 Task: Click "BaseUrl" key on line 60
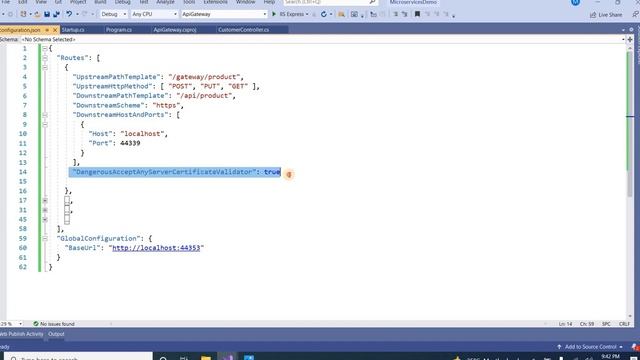pos(82,248)
